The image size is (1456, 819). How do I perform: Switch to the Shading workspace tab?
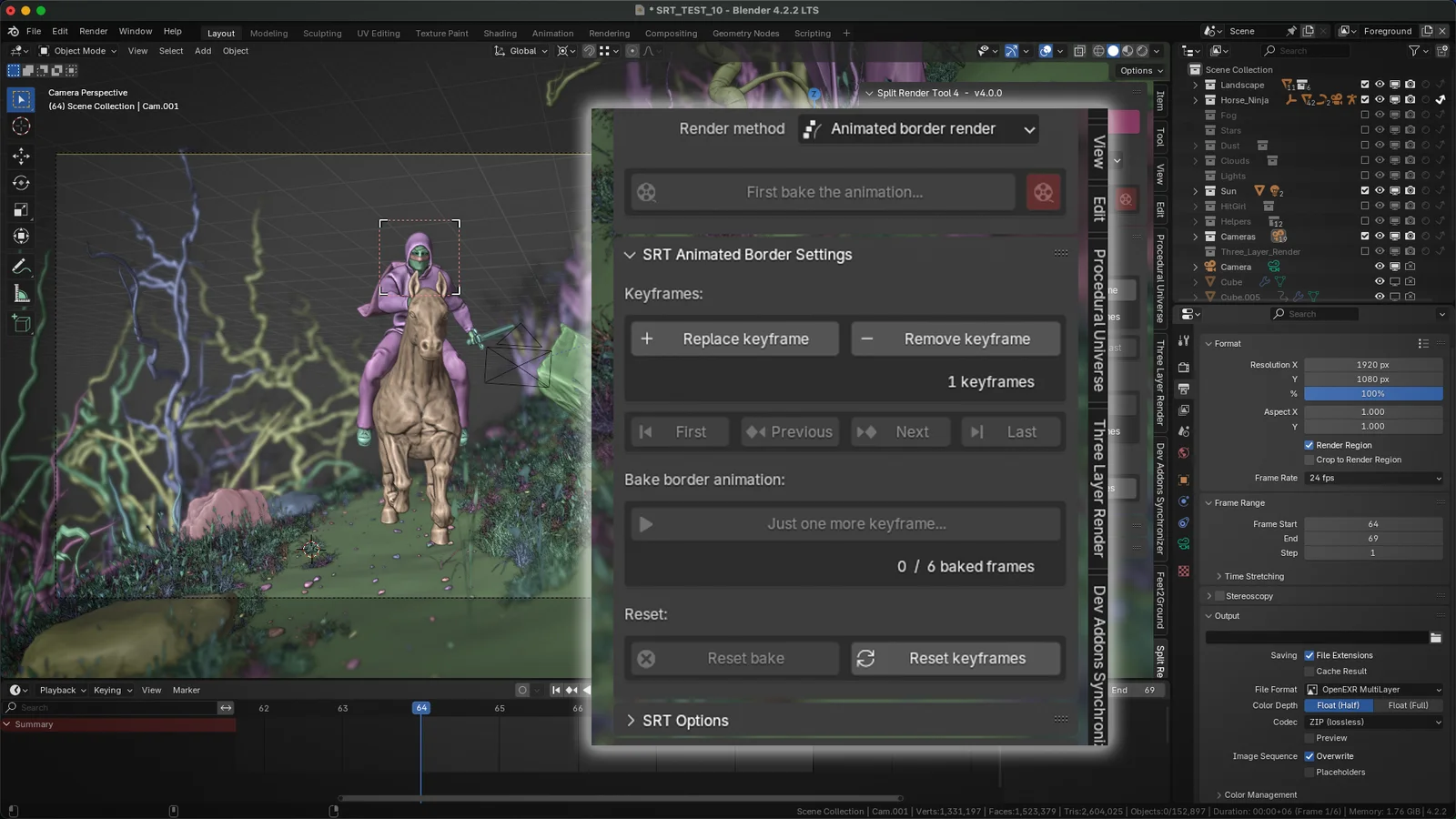(x=500, y=33)
